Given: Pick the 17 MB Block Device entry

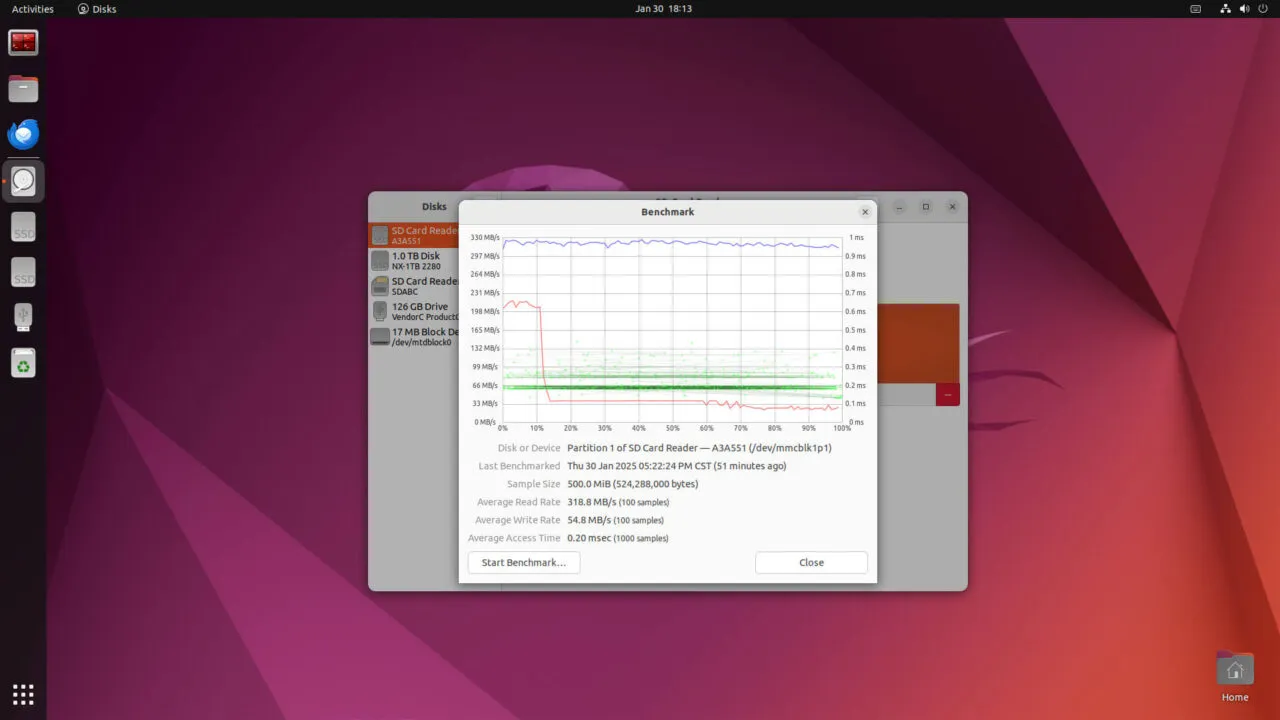Looking at the screenshot, I should 414,337.
